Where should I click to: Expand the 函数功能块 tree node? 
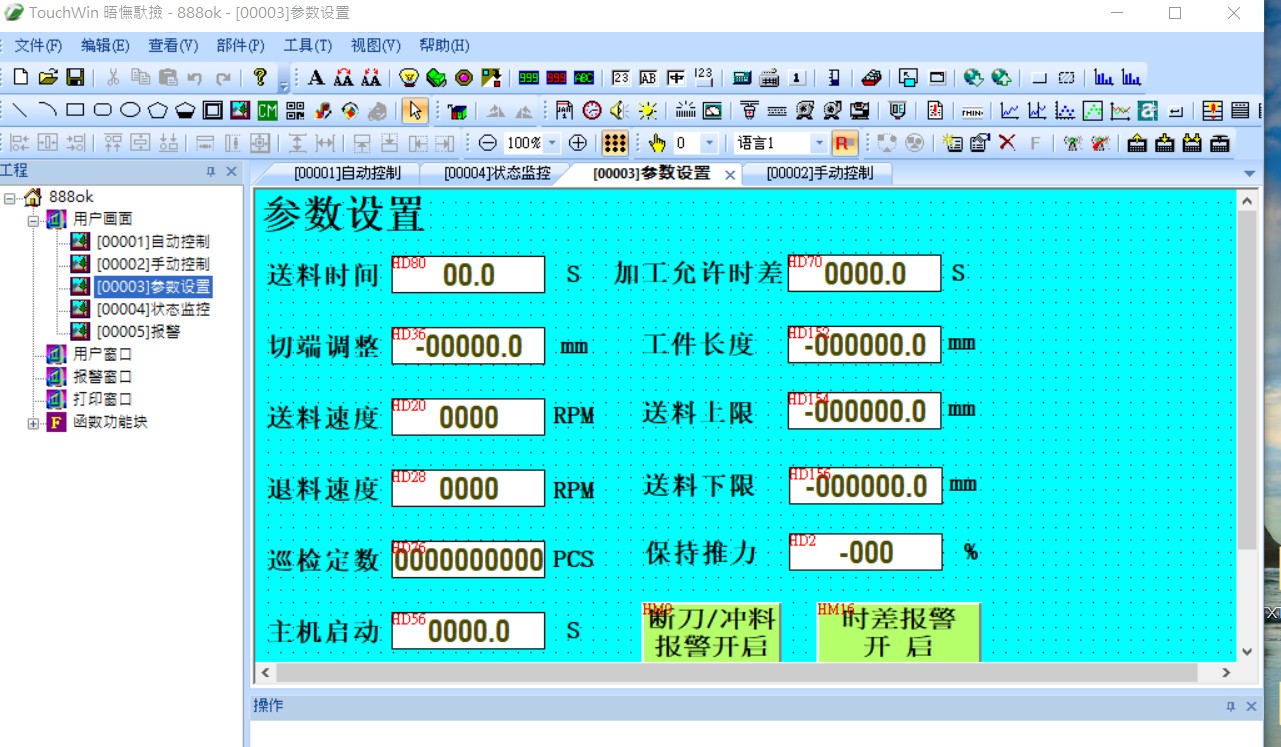pyautogui.click(x=34, y=423)
